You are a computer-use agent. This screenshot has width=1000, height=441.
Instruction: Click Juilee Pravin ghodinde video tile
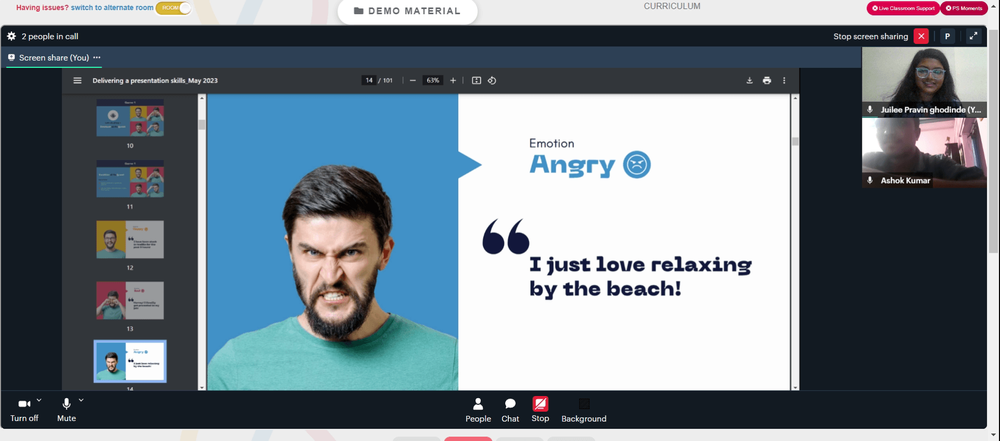coord(924,82)
